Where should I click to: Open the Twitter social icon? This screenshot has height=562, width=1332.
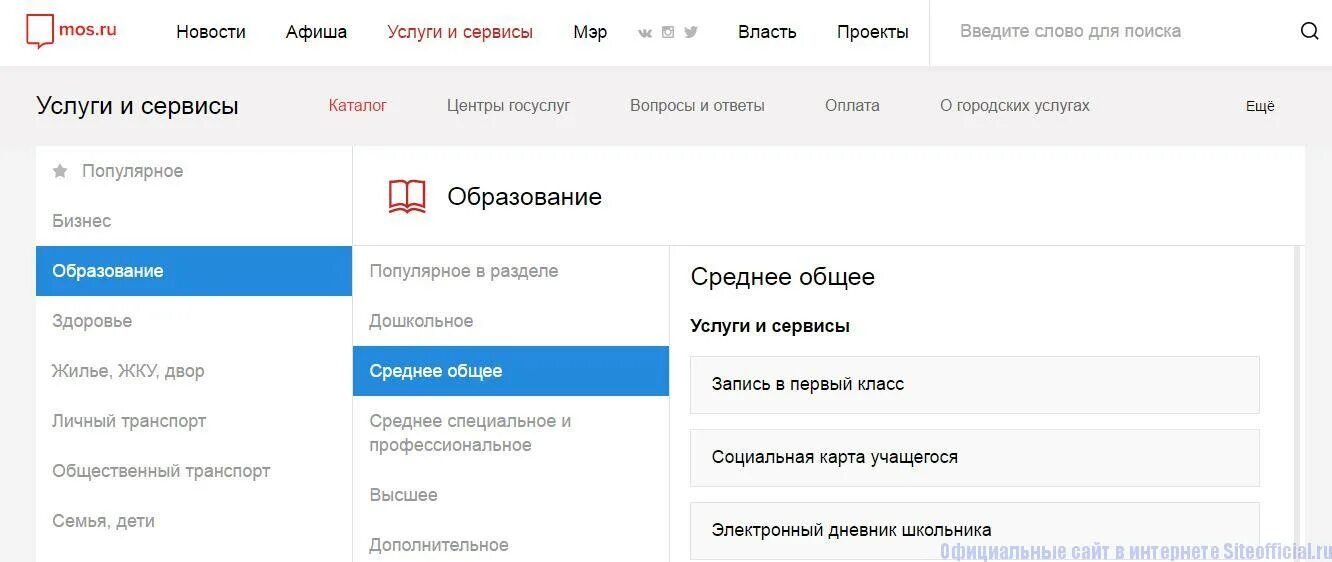[691, 32]
